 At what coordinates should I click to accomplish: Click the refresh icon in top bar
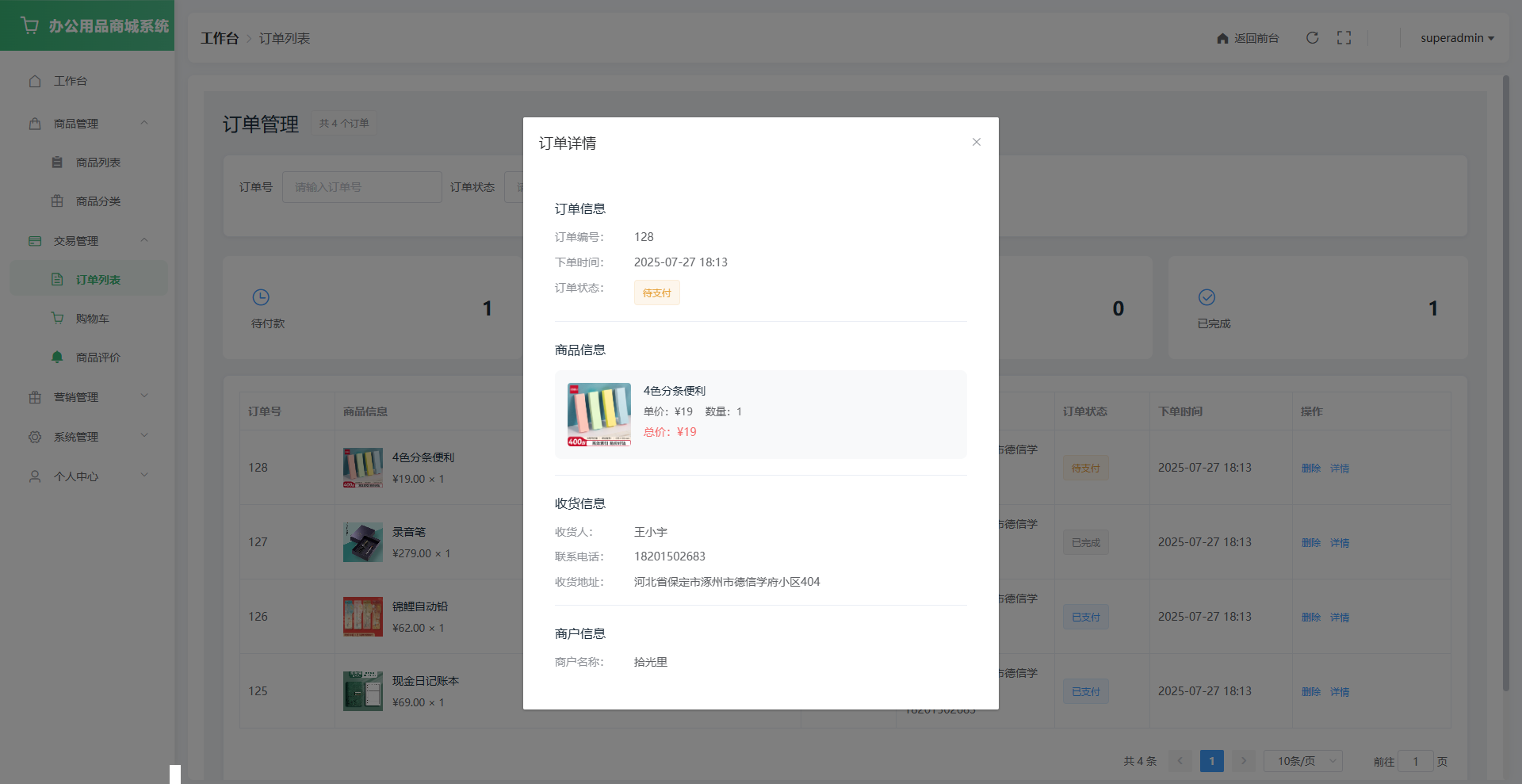tap(1312, 38)
